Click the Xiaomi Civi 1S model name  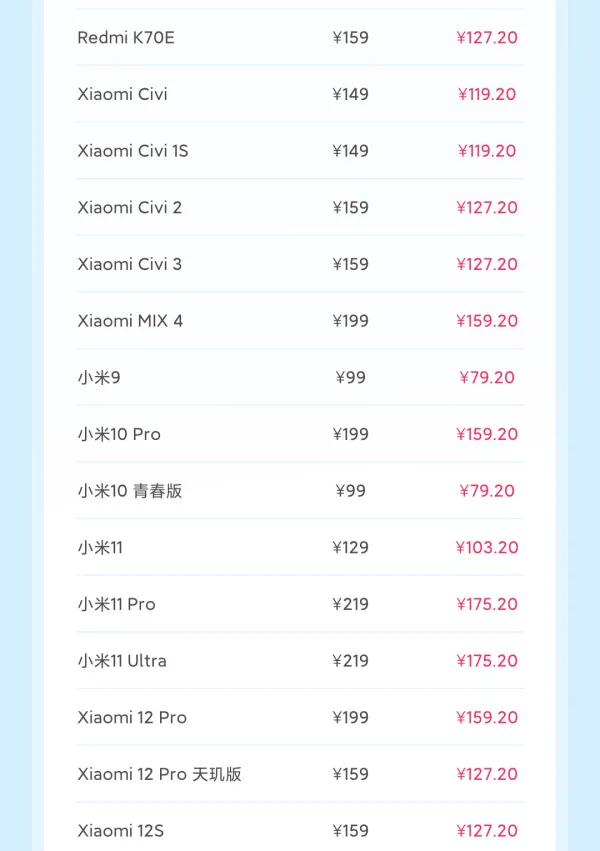pyautogui.click(x=133, y=151)
